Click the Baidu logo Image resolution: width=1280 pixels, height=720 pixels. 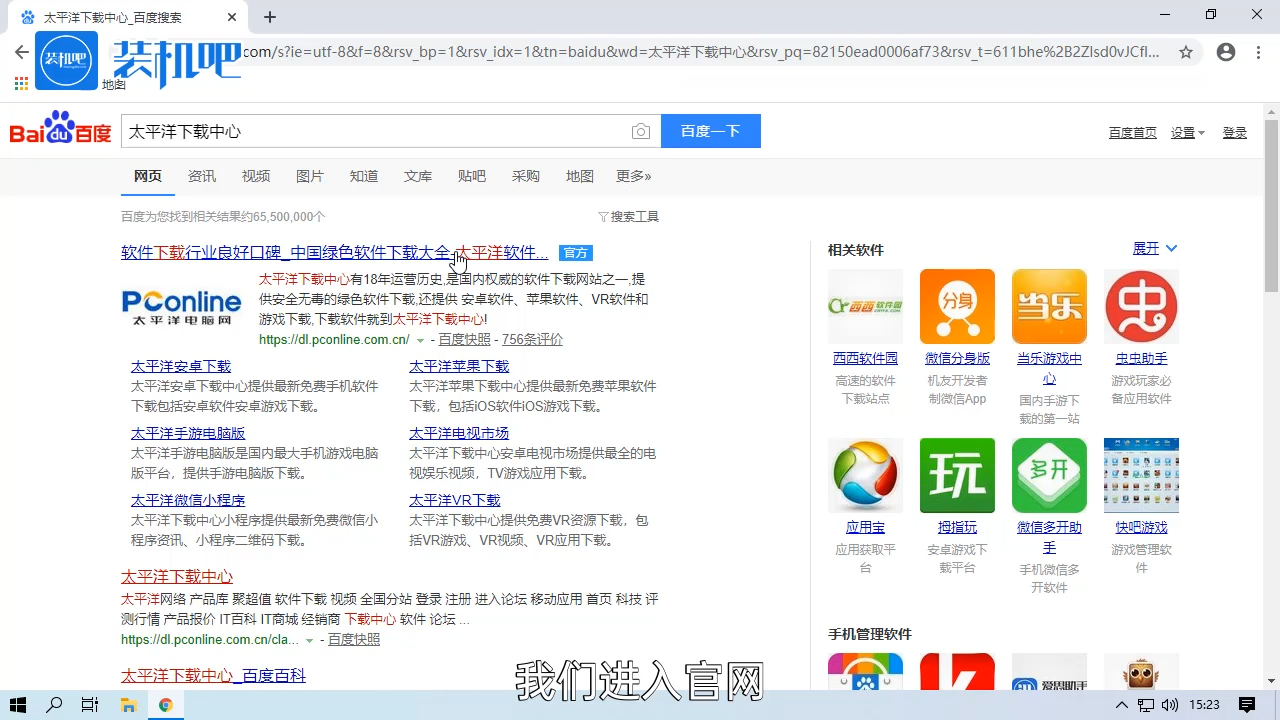60,129
